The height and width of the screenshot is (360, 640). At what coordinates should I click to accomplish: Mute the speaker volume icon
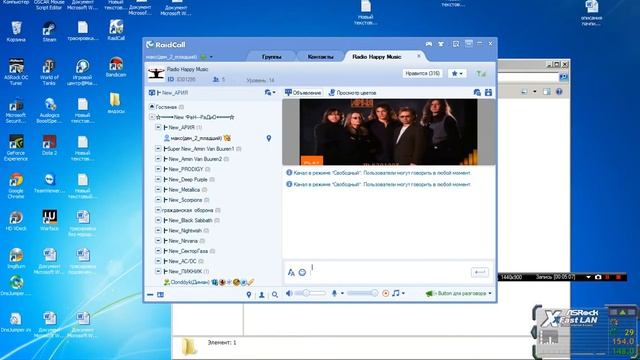pyautogui.click(x=289, y=293)
